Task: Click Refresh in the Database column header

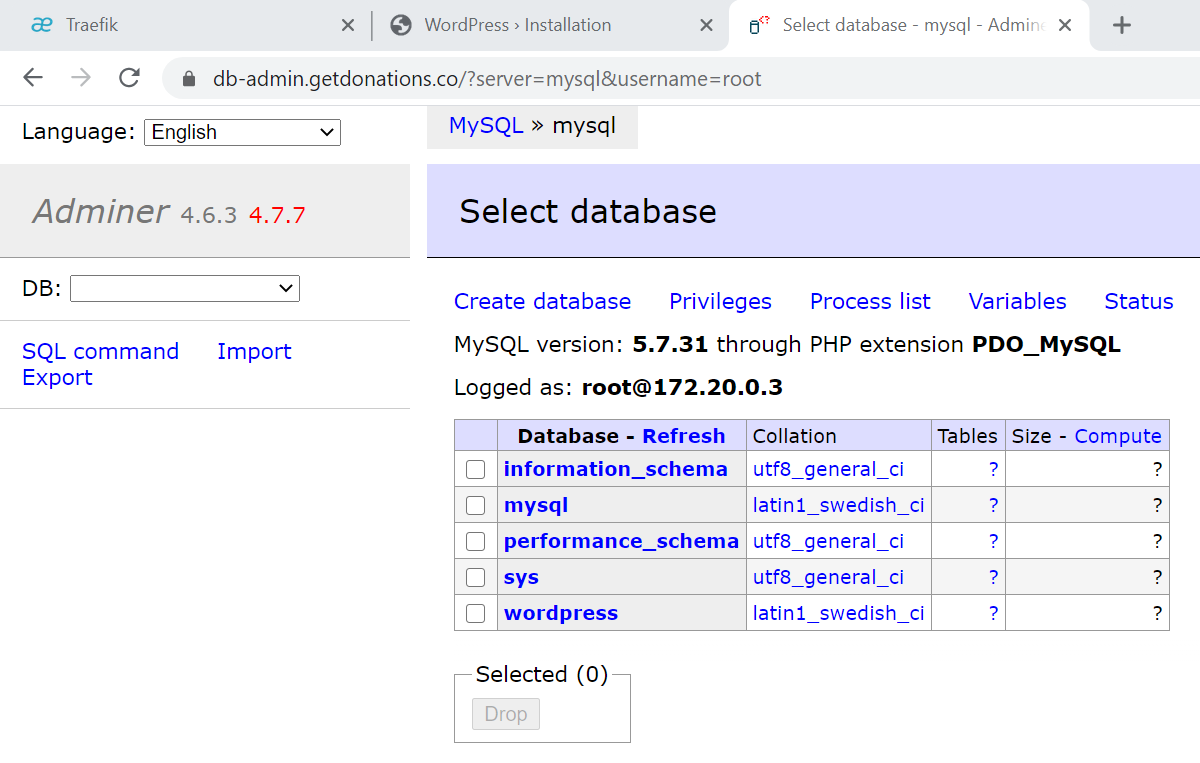Action: [x=684, y=436]
